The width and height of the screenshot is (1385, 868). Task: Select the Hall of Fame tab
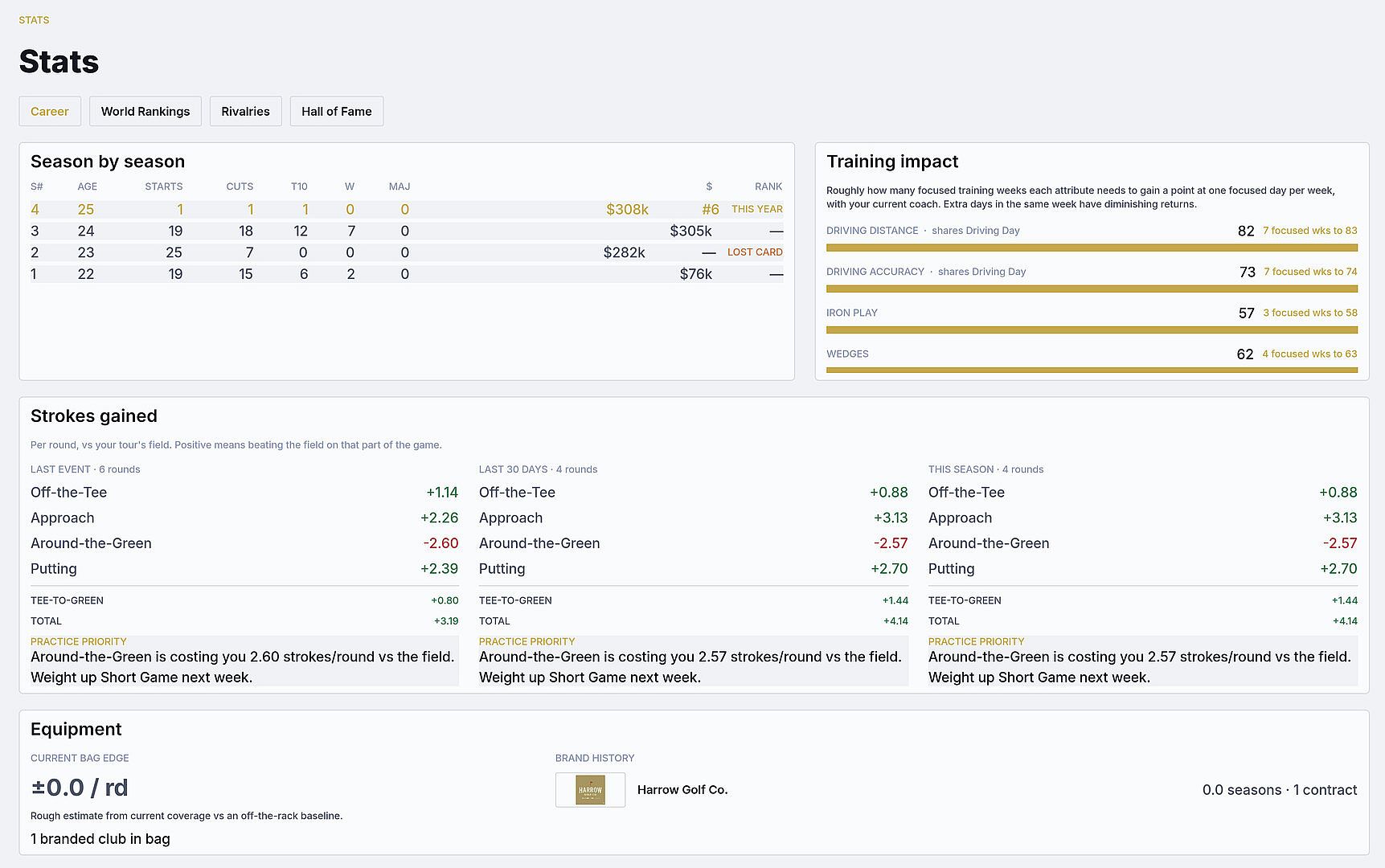click(x=337, y=111)
